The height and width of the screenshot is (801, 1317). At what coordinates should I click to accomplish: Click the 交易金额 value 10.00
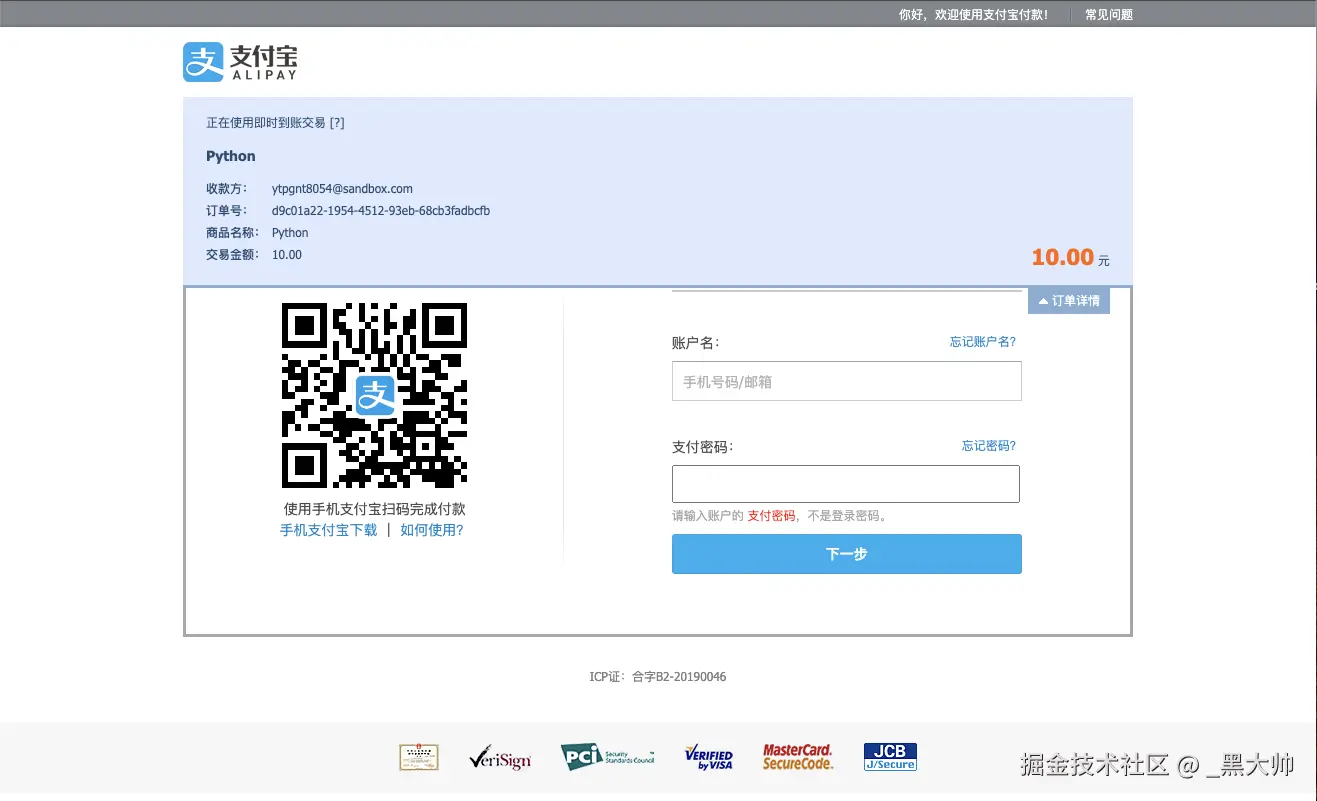(x=287, y=255)
